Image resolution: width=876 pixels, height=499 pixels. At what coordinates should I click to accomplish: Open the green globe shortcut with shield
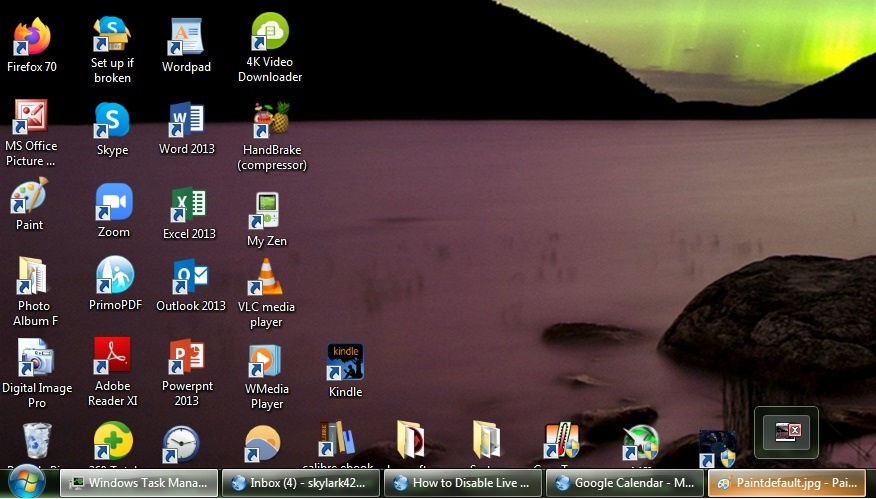click(x=641, y=443)
